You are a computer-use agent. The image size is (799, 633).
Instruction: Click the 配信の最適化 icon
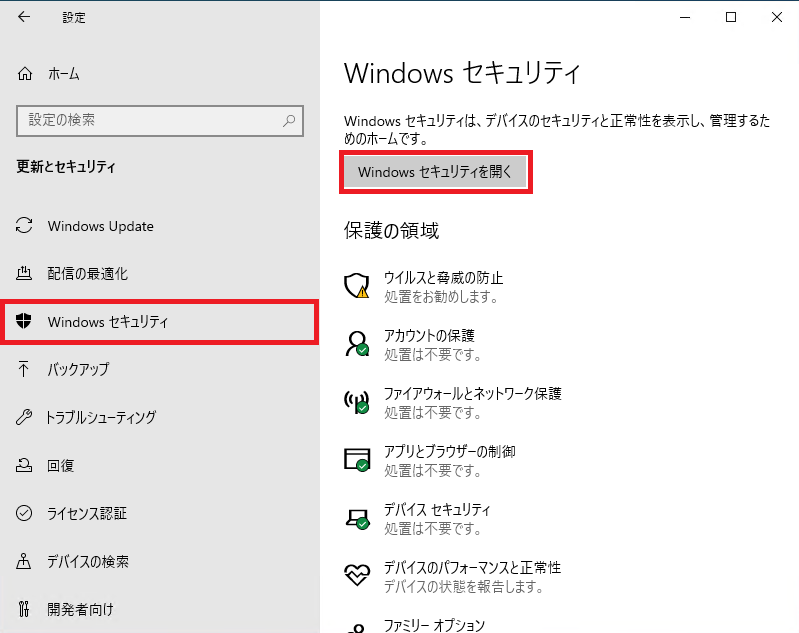coord(24,274)
